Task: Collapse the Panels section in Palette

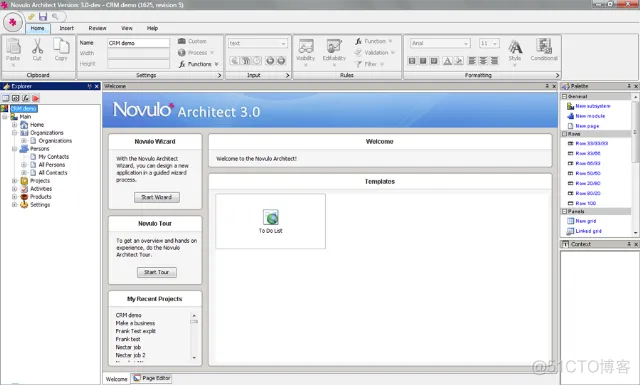Action: (x=565, y=211)
